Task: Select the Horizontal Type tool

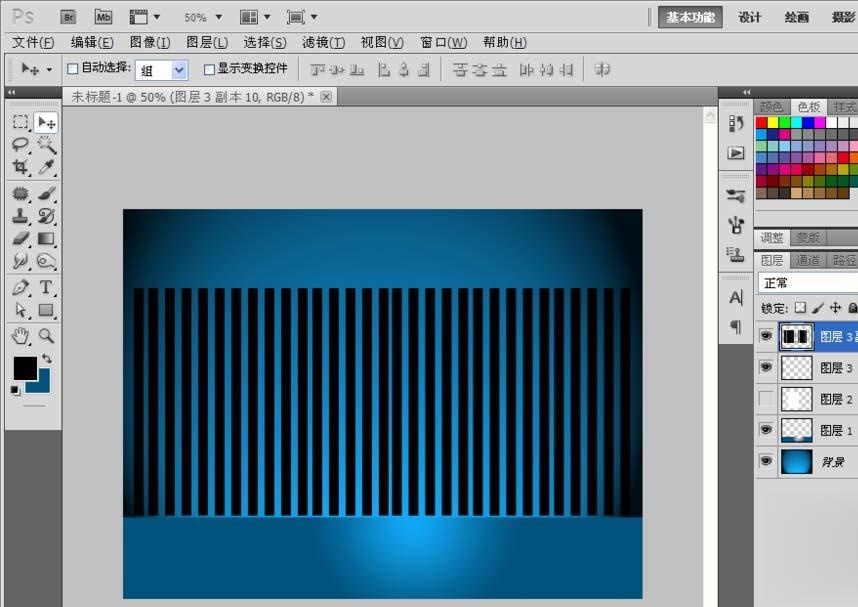Action: pos(46,288)
